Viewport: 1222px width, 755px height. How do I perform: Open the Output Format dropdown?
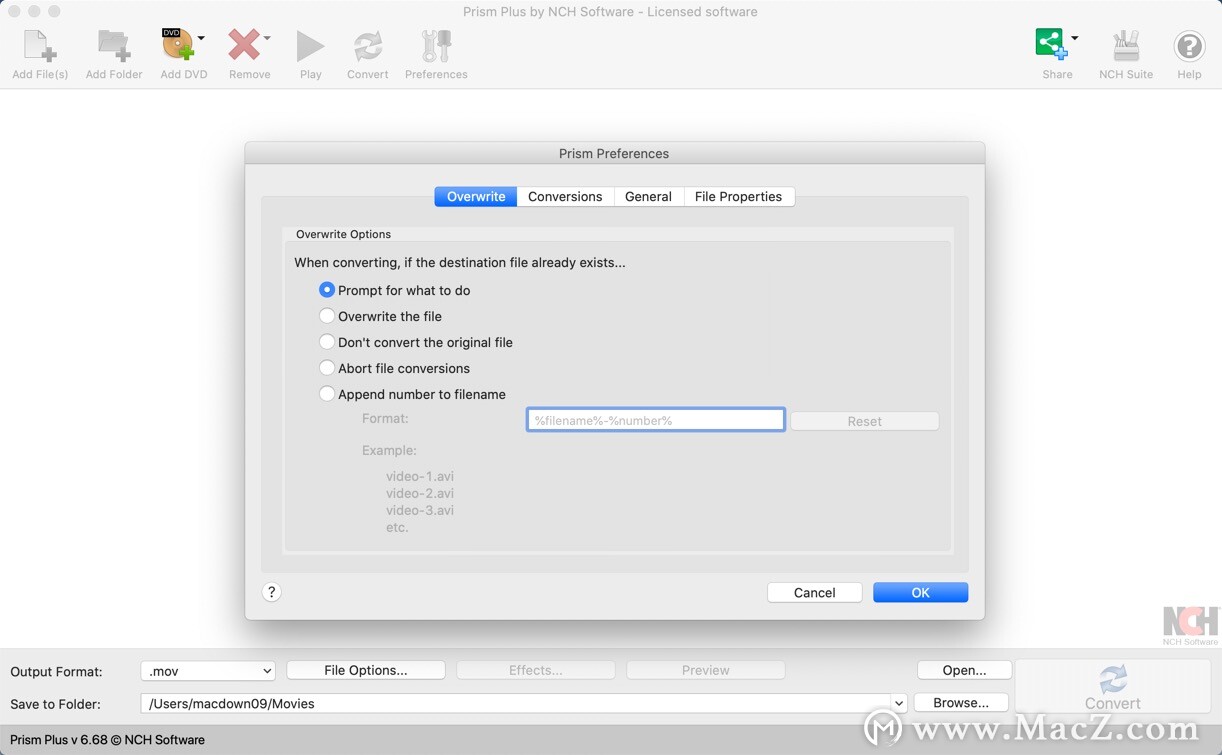[x=207, y=671]
